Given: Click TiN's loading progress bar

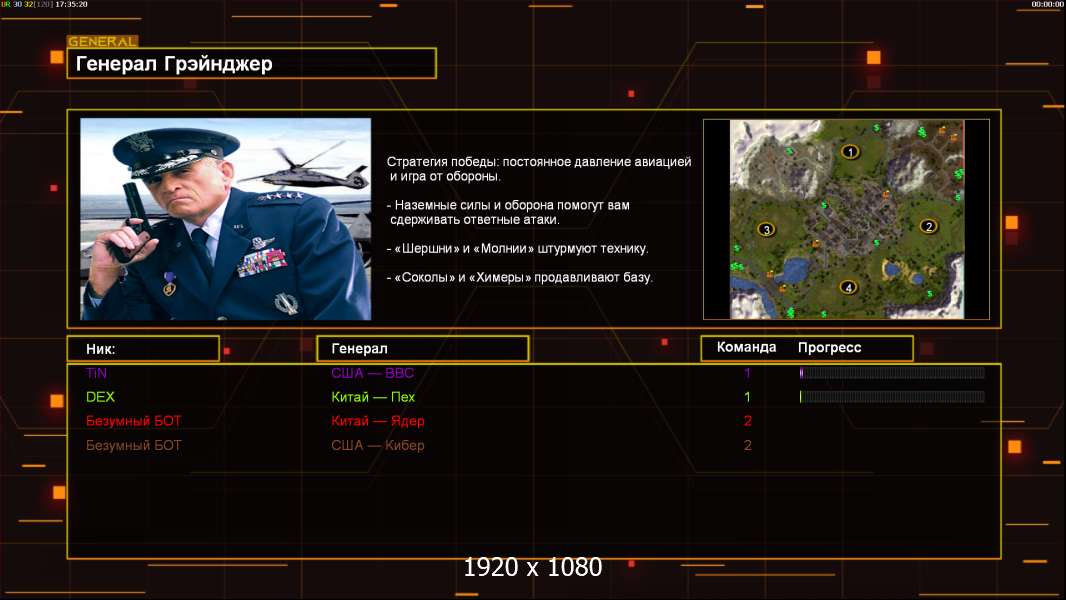Looking at the screenshot, I should tap(892, 372).
